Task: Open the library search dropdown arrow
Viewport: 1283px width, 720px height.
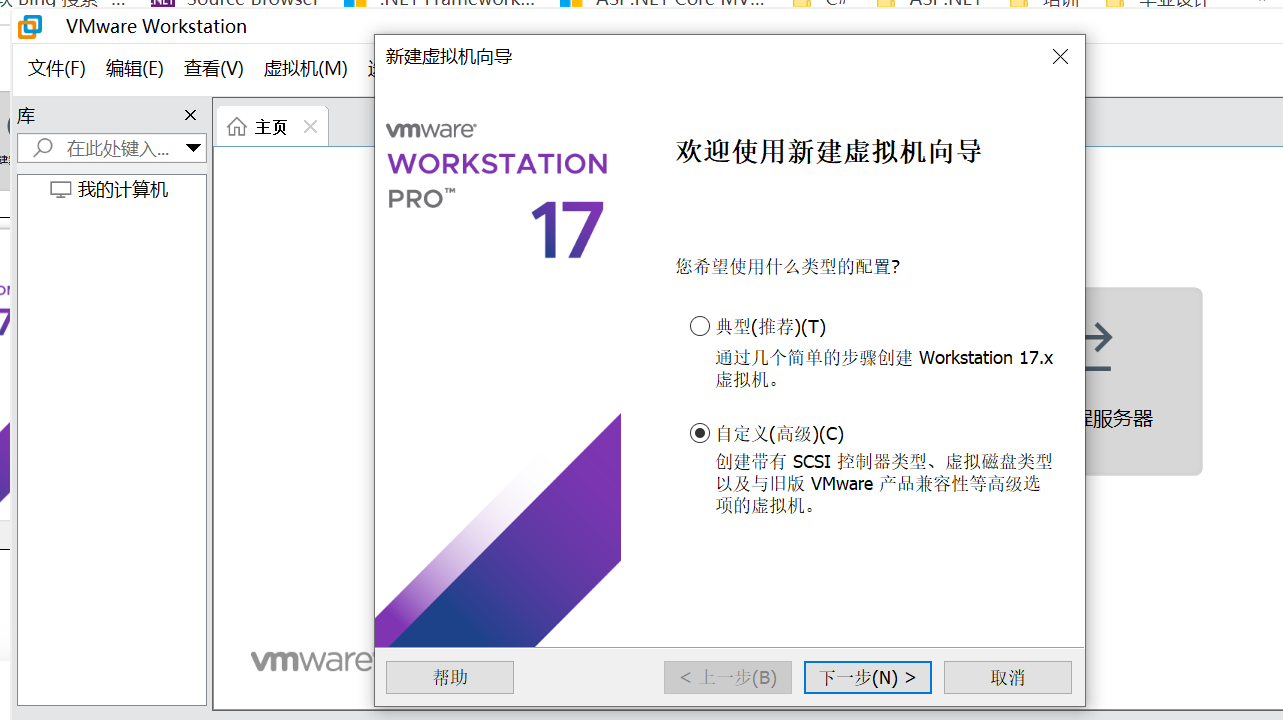Action: pos(194,148)
